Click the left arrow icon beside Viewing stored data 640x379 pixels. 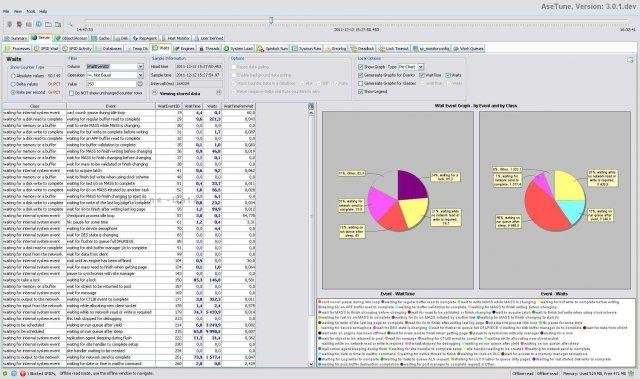pyautogui.click(x=155, y=93)
